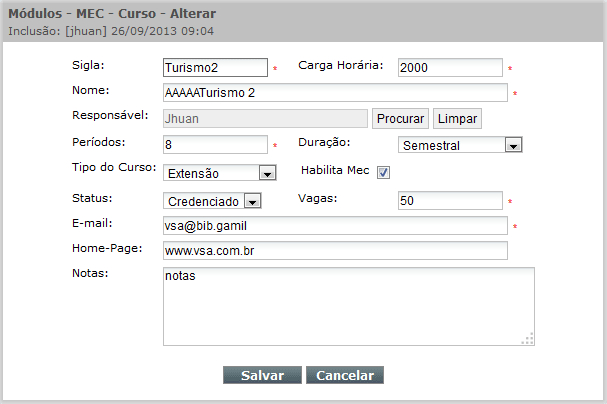
Task: Select the Períodos input box
Action: tap(215, 144)
